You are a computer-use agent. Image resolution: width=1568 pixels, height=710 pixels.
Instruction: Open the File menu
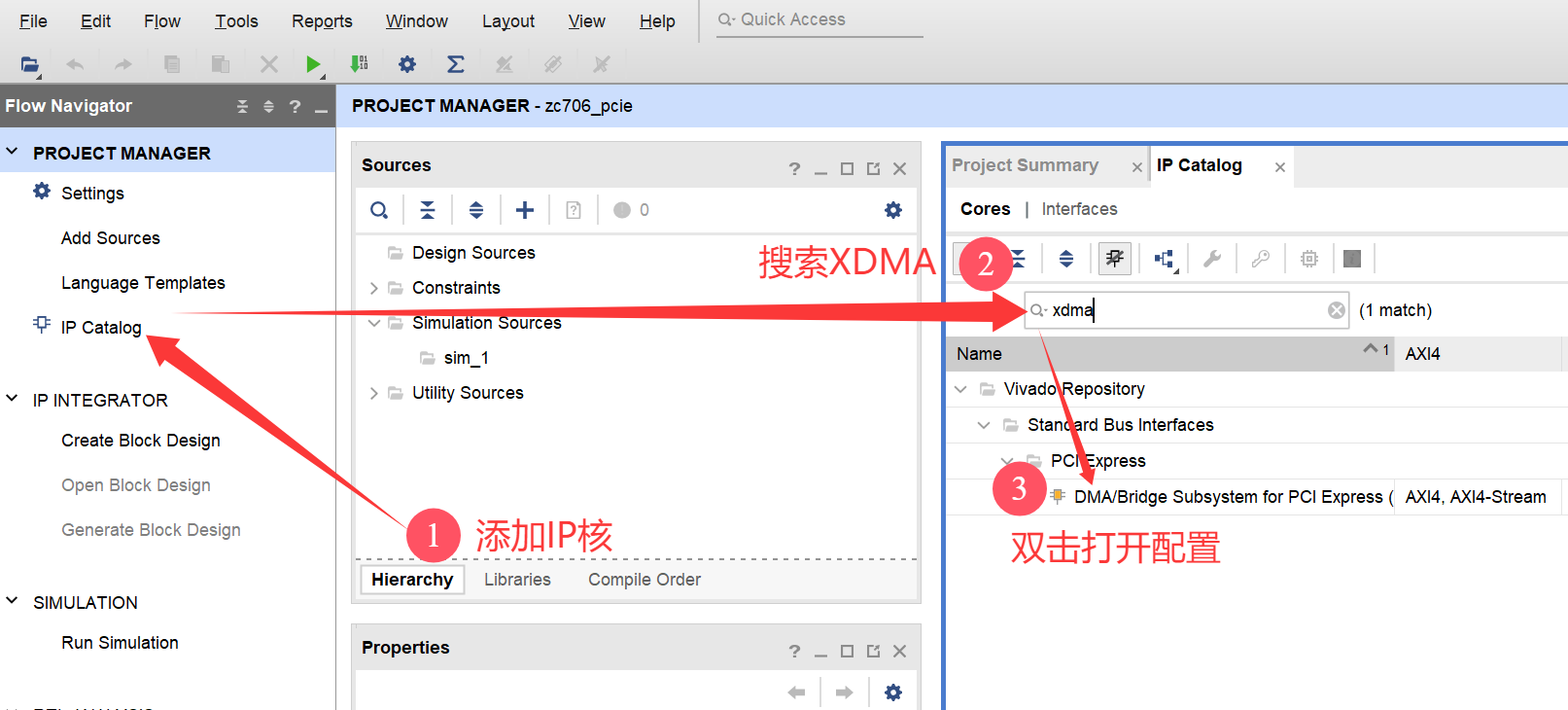(33, 21)
